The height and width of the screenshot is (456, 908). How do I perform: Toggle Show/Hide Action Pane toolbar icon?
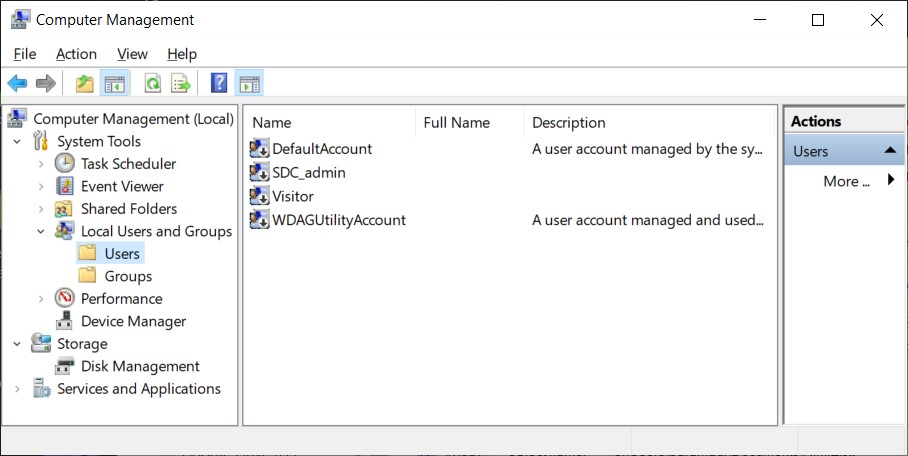[x=249, y=83]
